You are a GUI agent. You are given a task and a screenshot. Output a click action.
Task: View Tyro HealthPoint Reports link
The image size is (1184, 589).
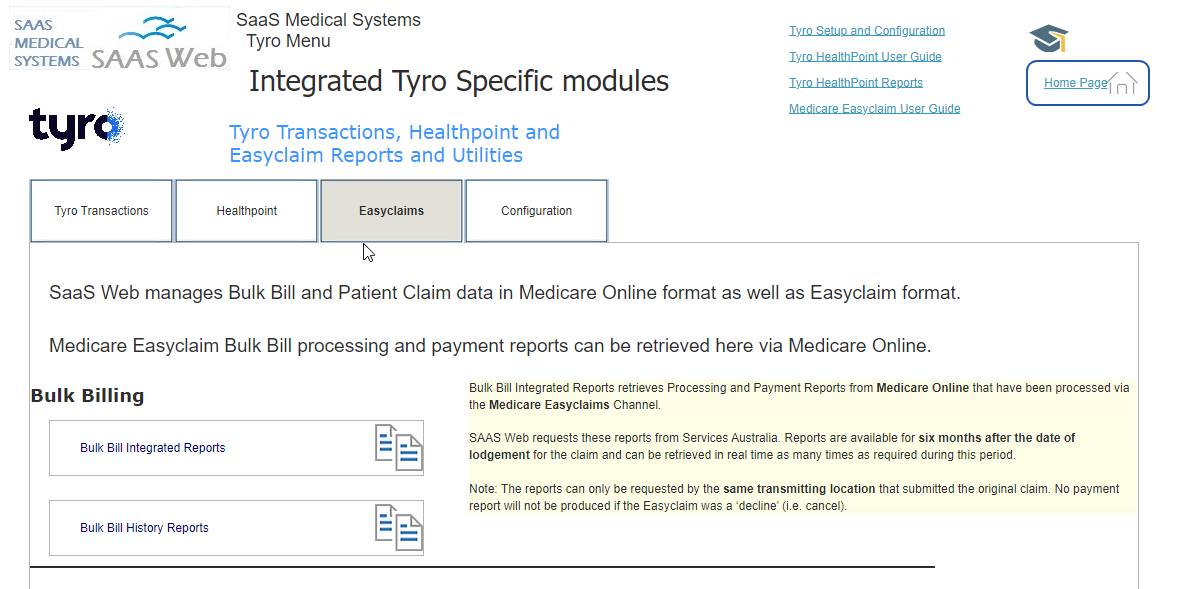[x=856, y=83]
